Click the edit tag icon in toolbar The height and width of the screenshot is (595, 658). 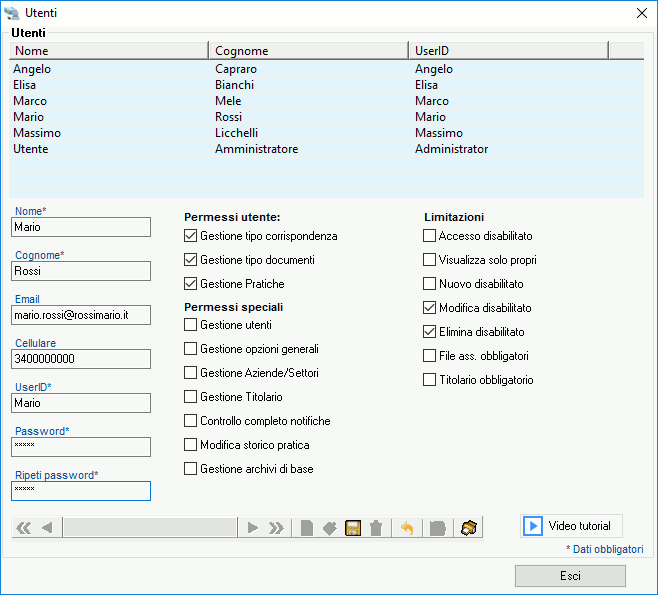click(x=330, y=528)
